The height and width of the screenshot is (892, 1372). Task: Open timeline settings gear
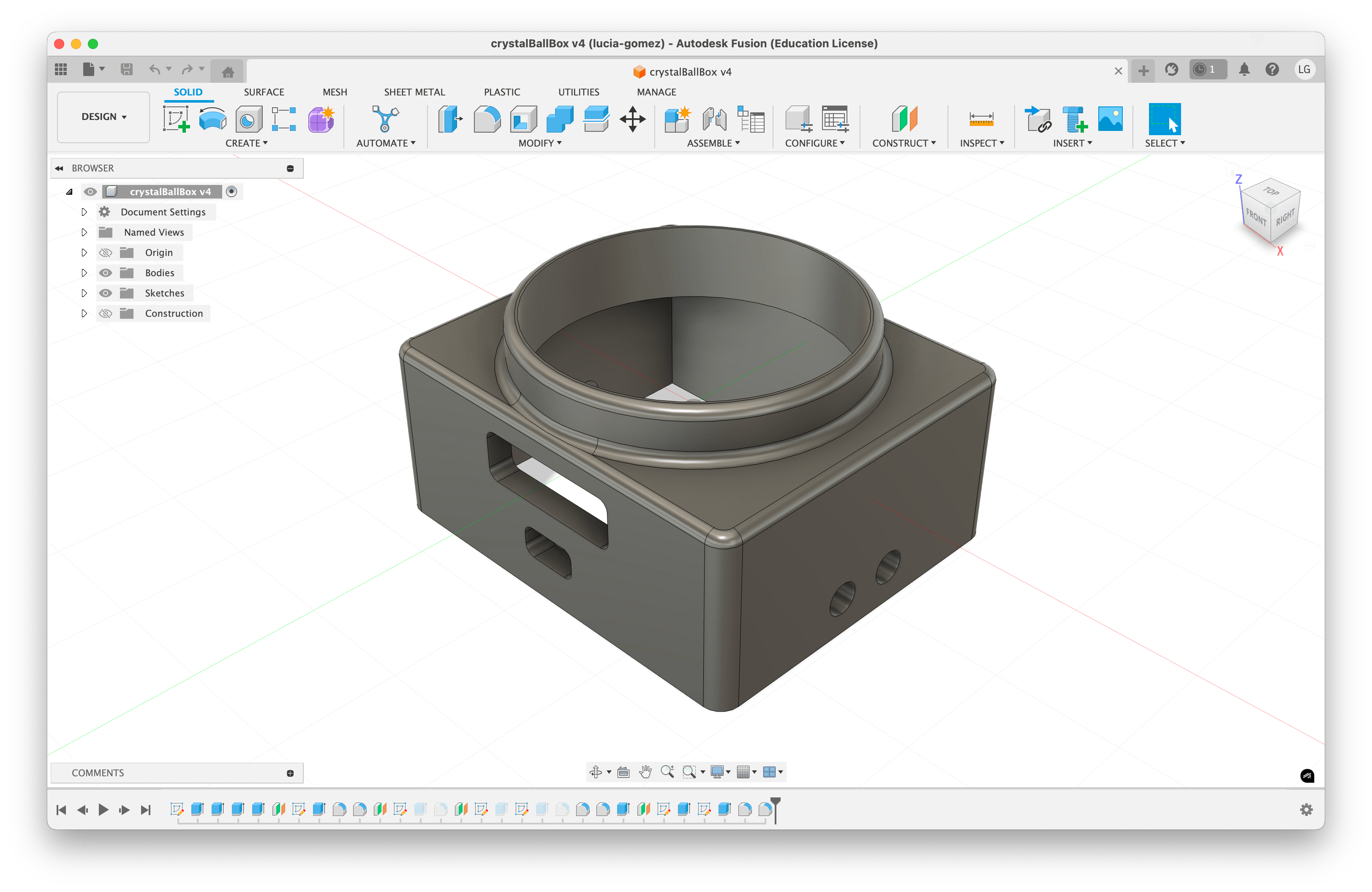coord(1306,810)
